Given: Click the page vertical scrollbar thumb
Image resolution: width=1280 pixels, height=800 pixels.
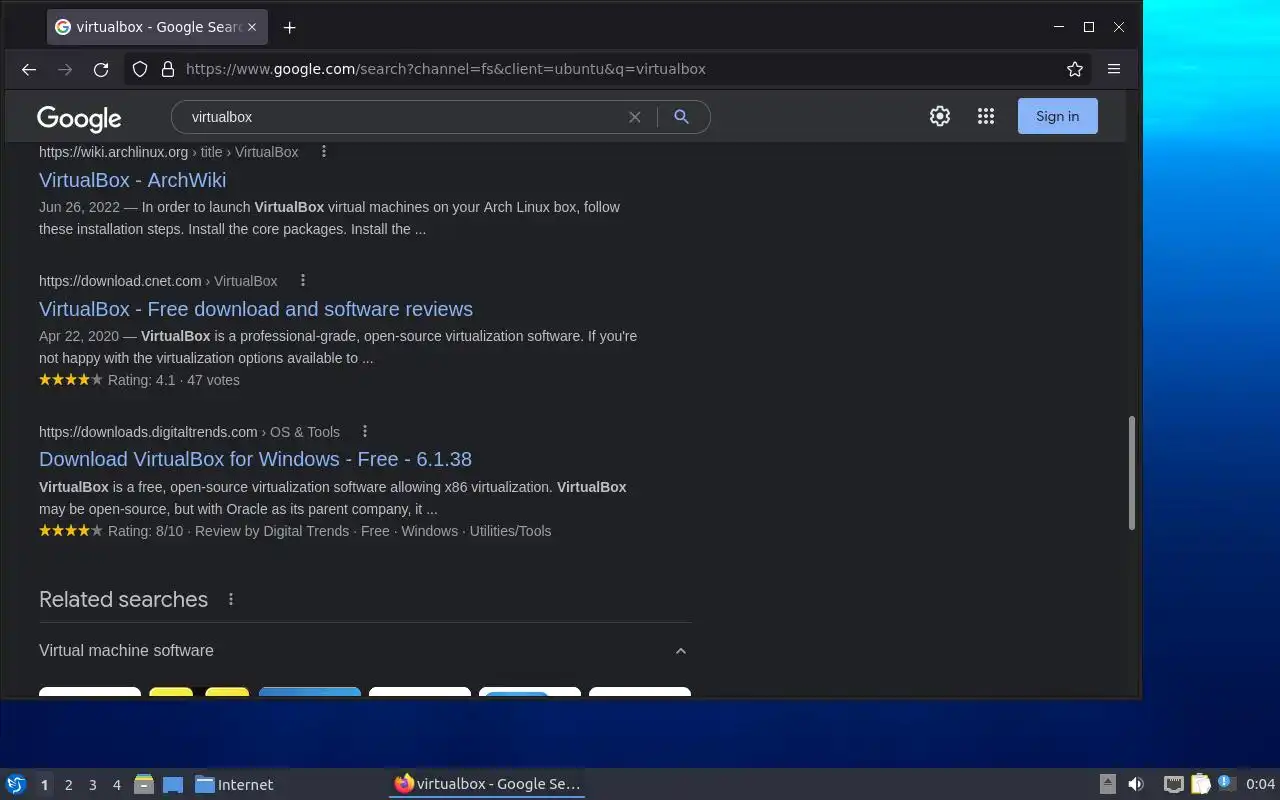Looking at the screenshot, I should 1132,473.
